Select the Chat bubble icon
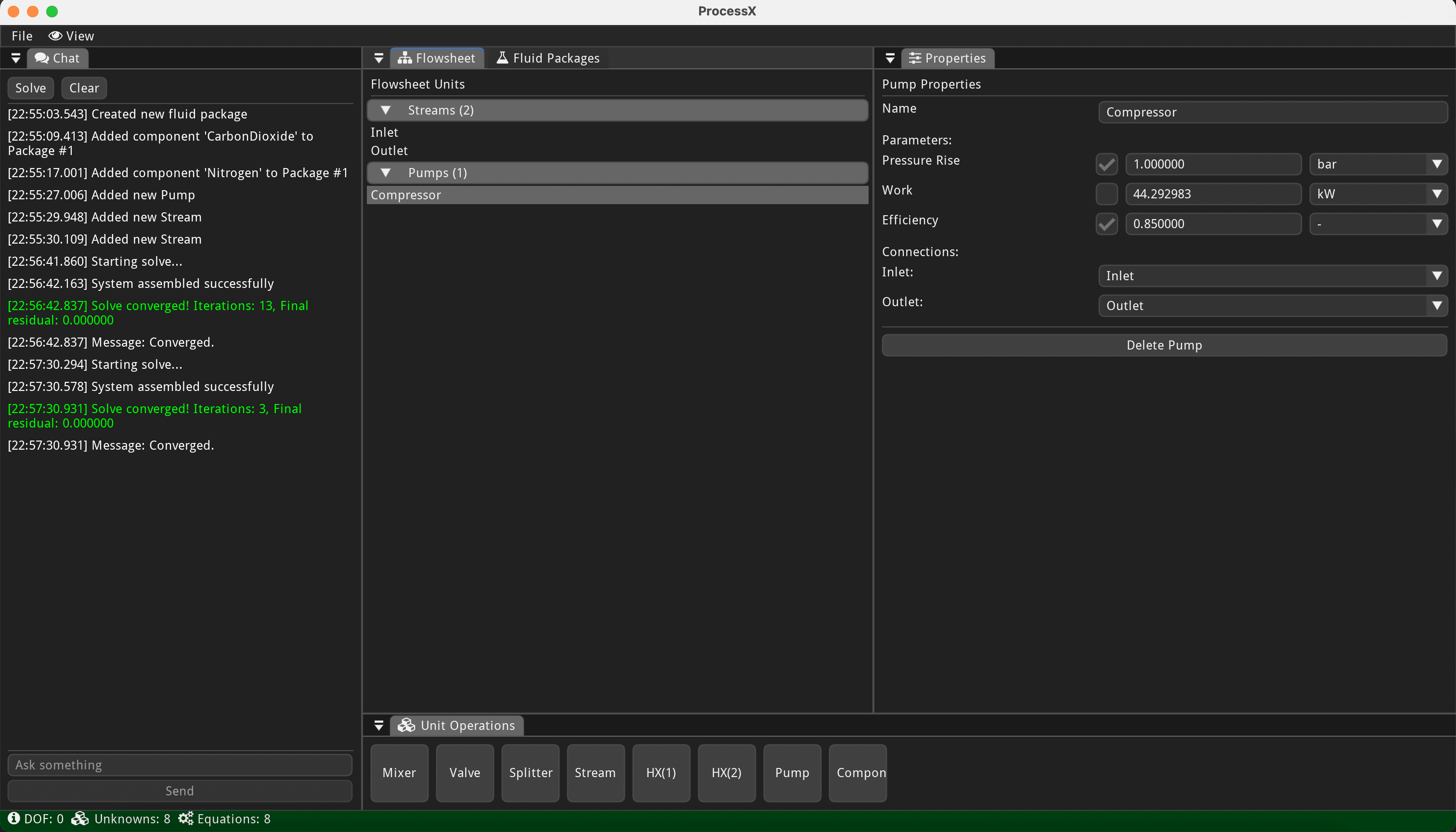The image size is (1456, 832). click(41, 58)
